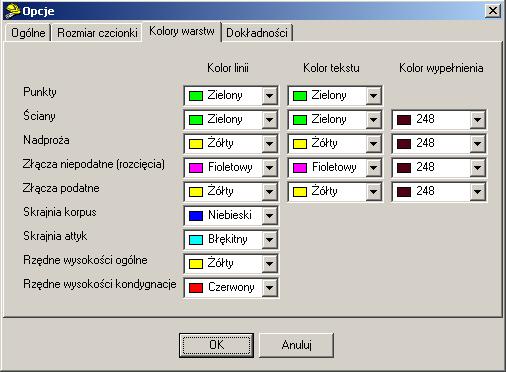
Task: Expand the Punkty line color dropdown arrow
Action: (269, 96)
